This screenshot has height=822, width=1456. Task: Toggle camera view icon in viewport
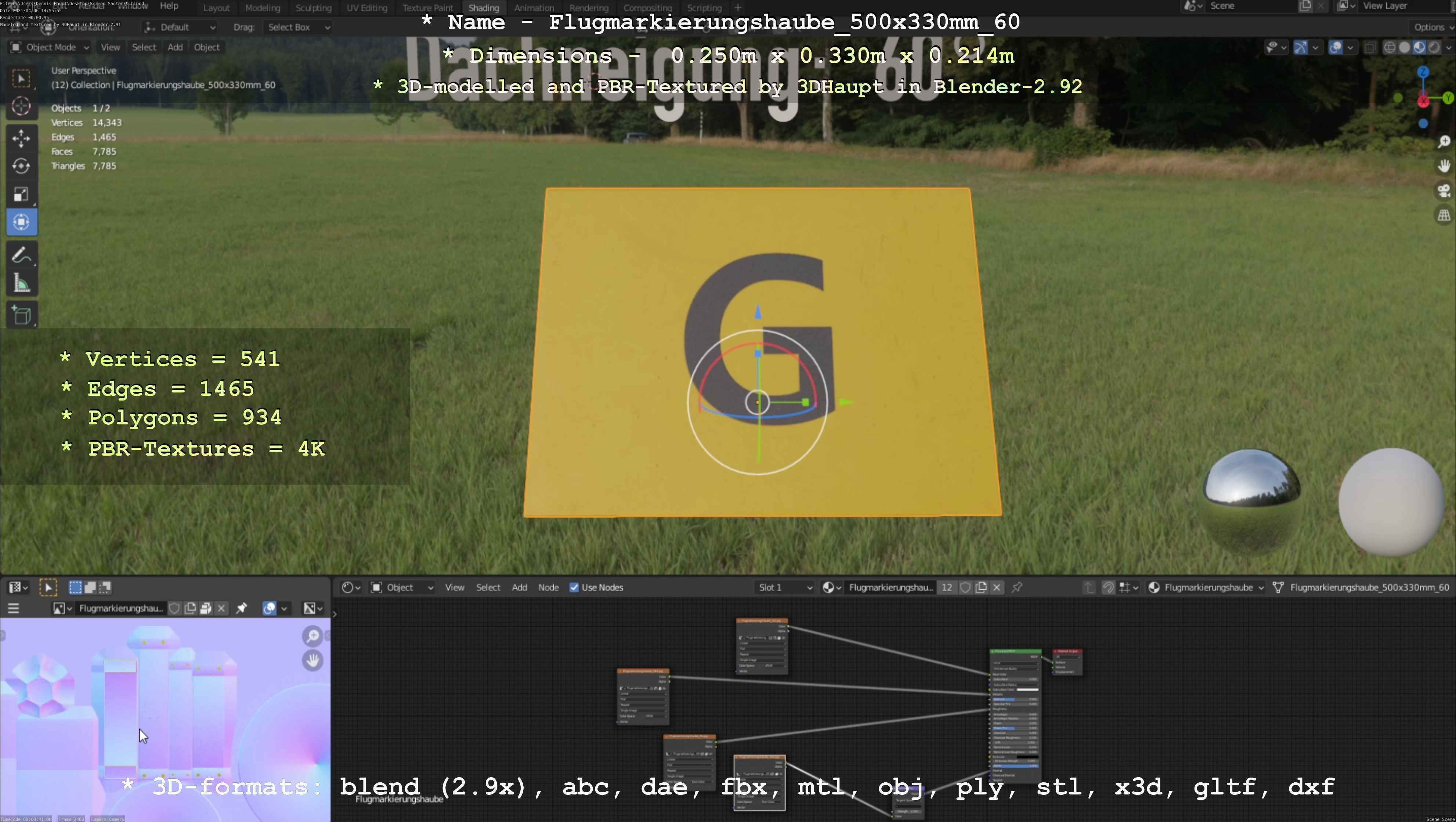pyautogui.click(x=1444, y=191)
